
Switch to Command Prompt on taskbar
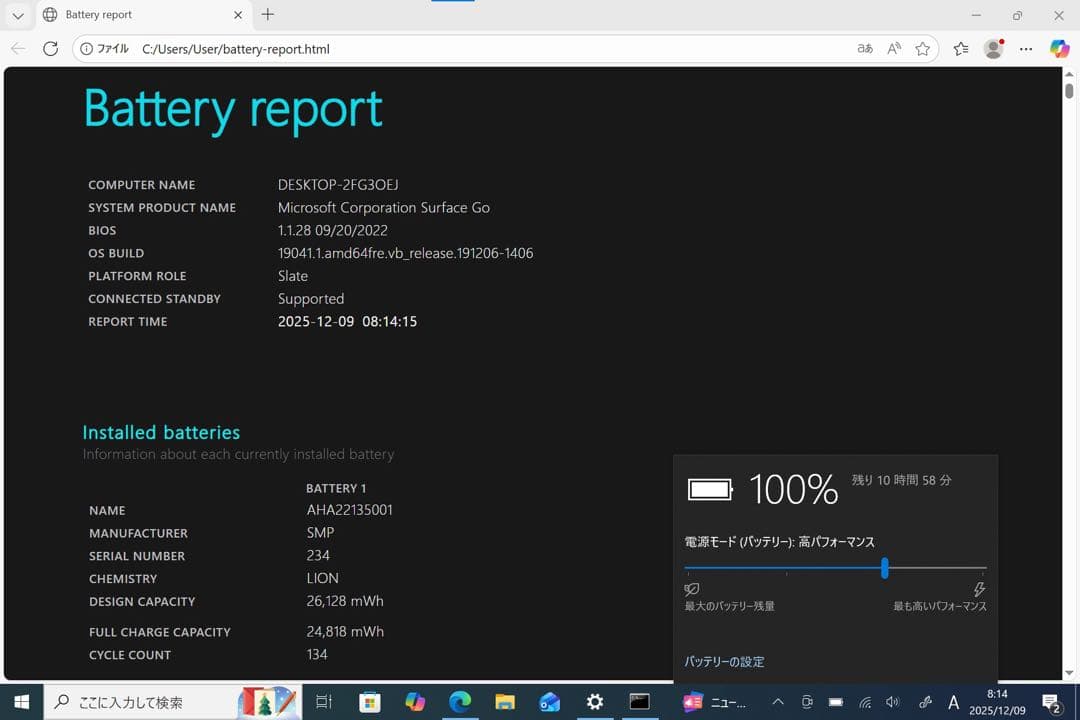click(x=639, y=702)
